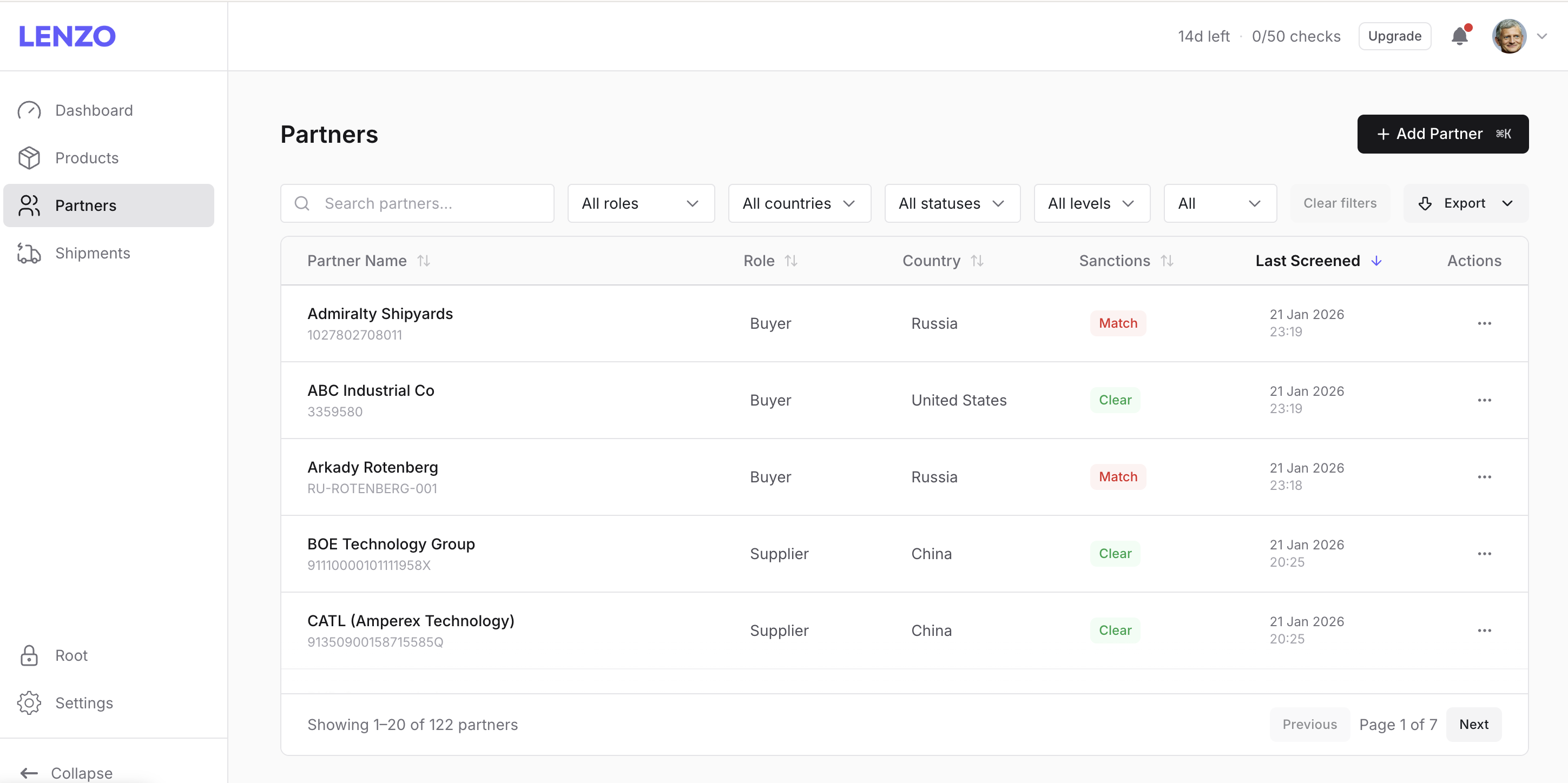The height and width of the screenshot is (783, 1568).
Task: Click the Root lock icon
Action: [29, 655]
